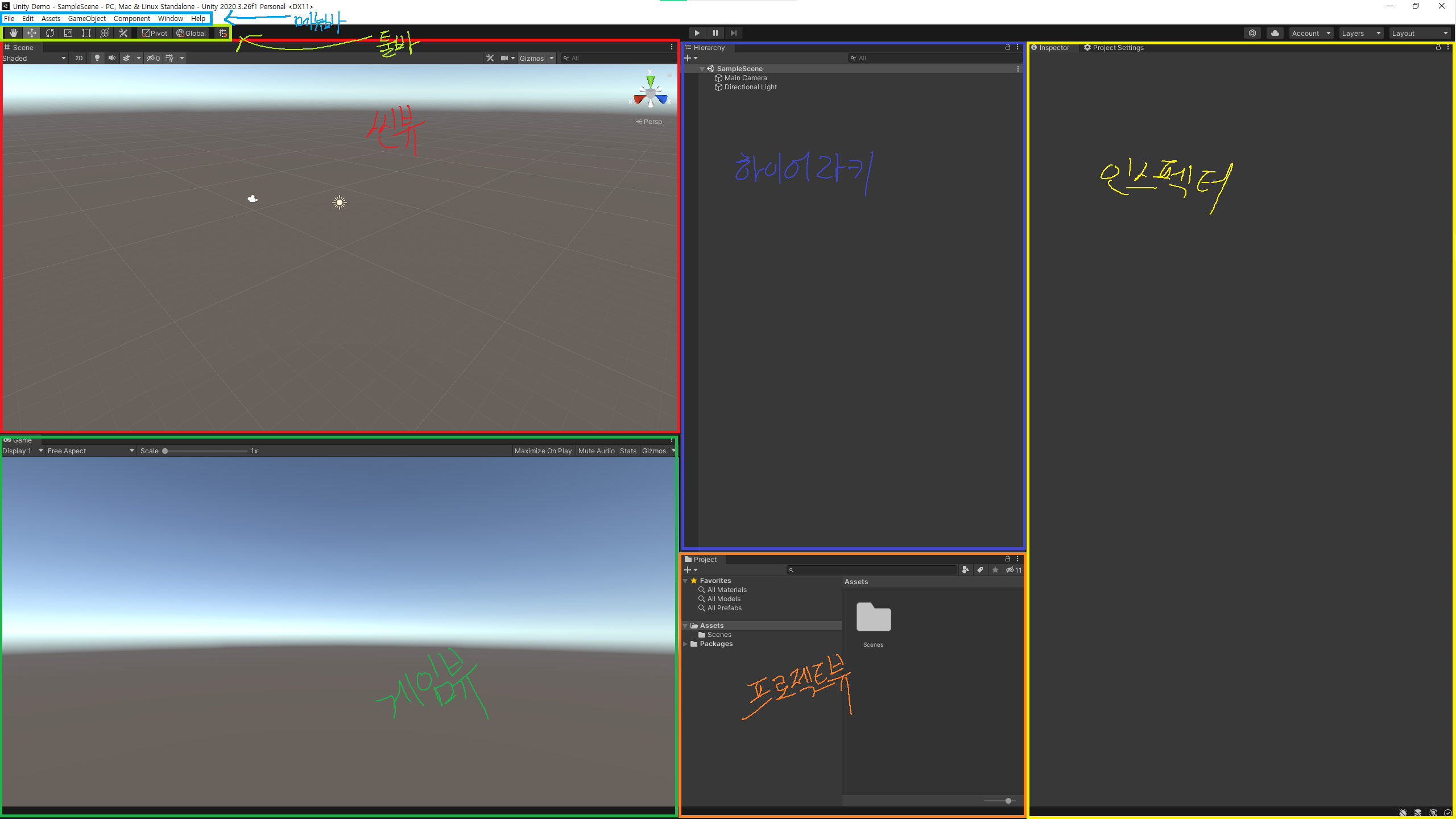Open the Edit menu
1456x819 pixels.
[x=28, y=18]
